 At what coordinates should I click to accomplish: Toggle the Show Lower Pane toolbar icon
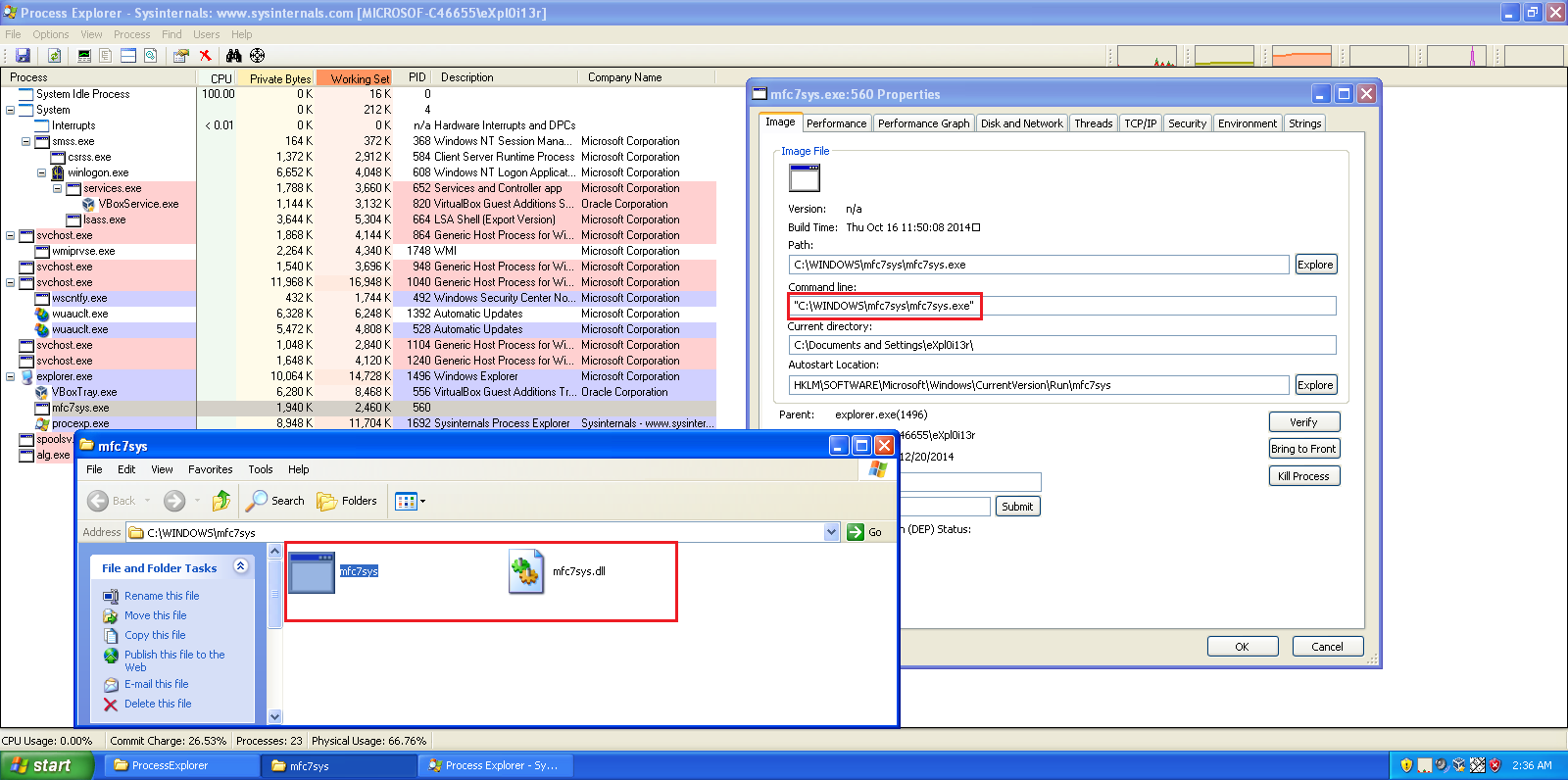128,56
